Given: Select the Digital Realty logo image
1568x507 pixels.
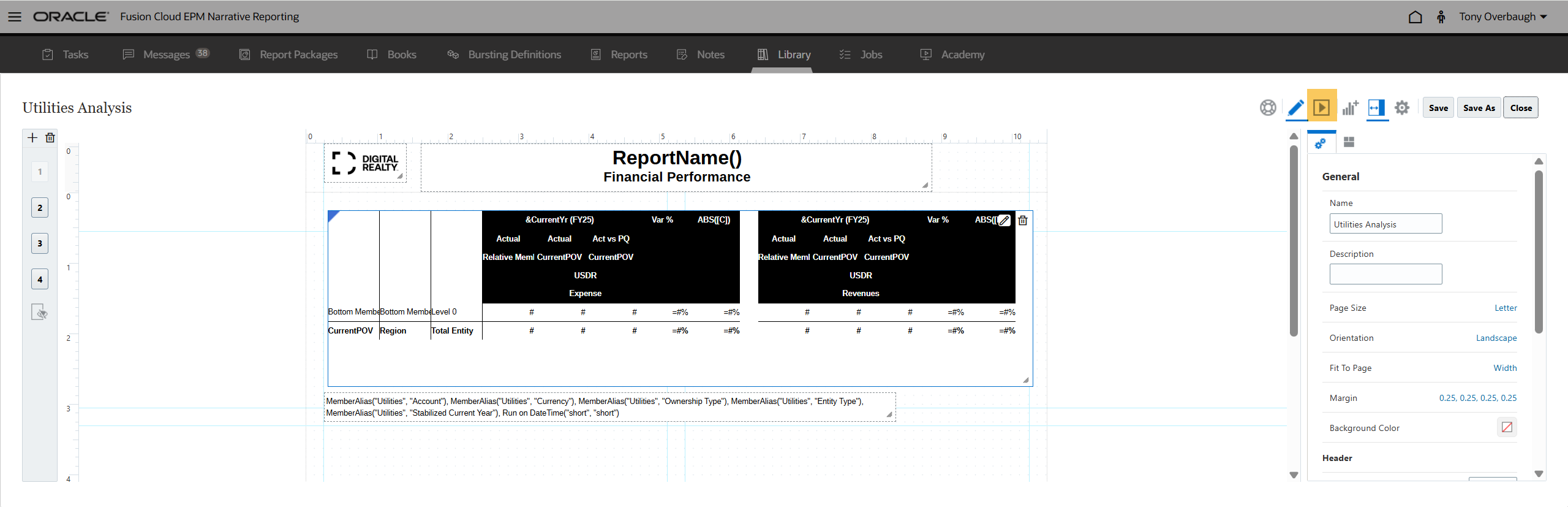Looking at the screenshot, I should click(x=365, y=163).
